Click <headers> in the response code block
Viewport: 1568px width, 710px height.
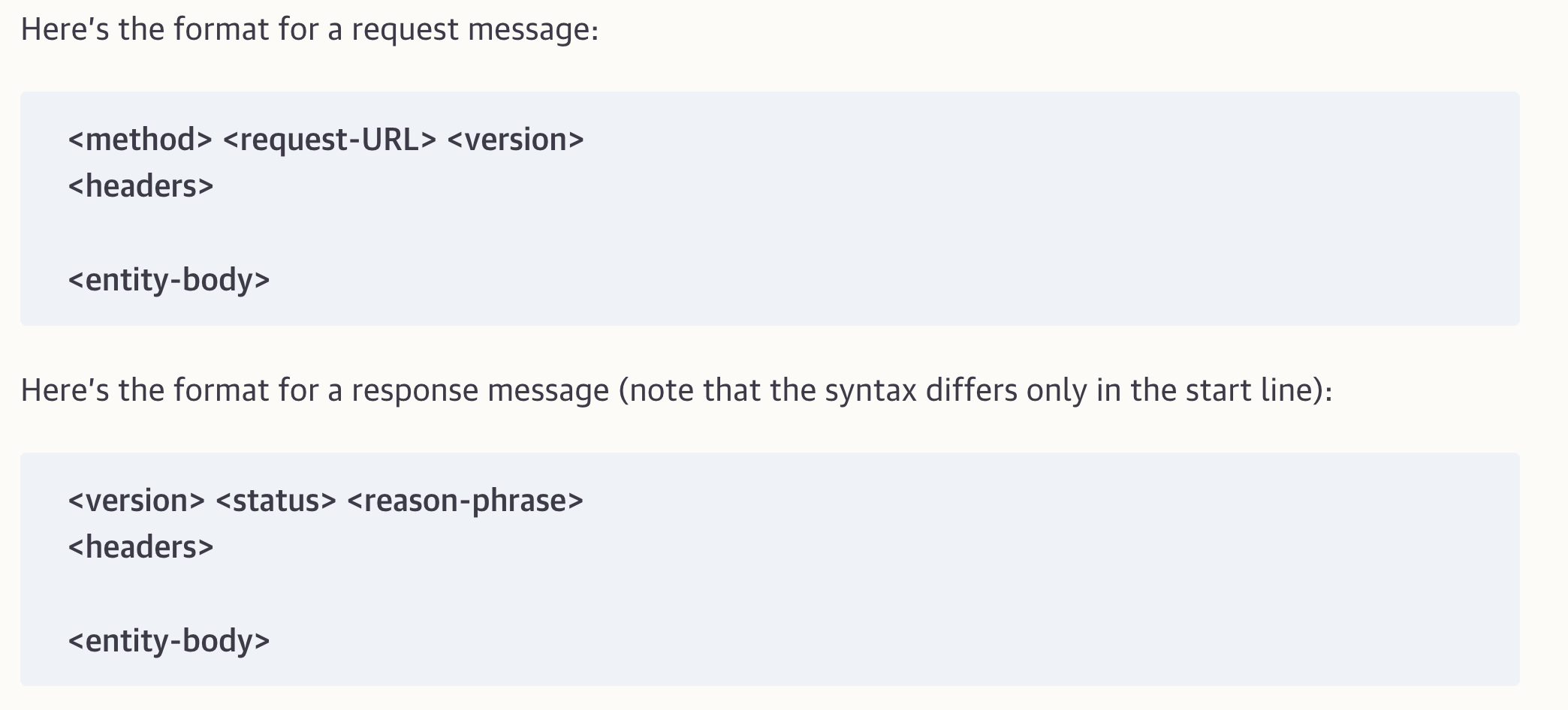click(x=140, y=547)
